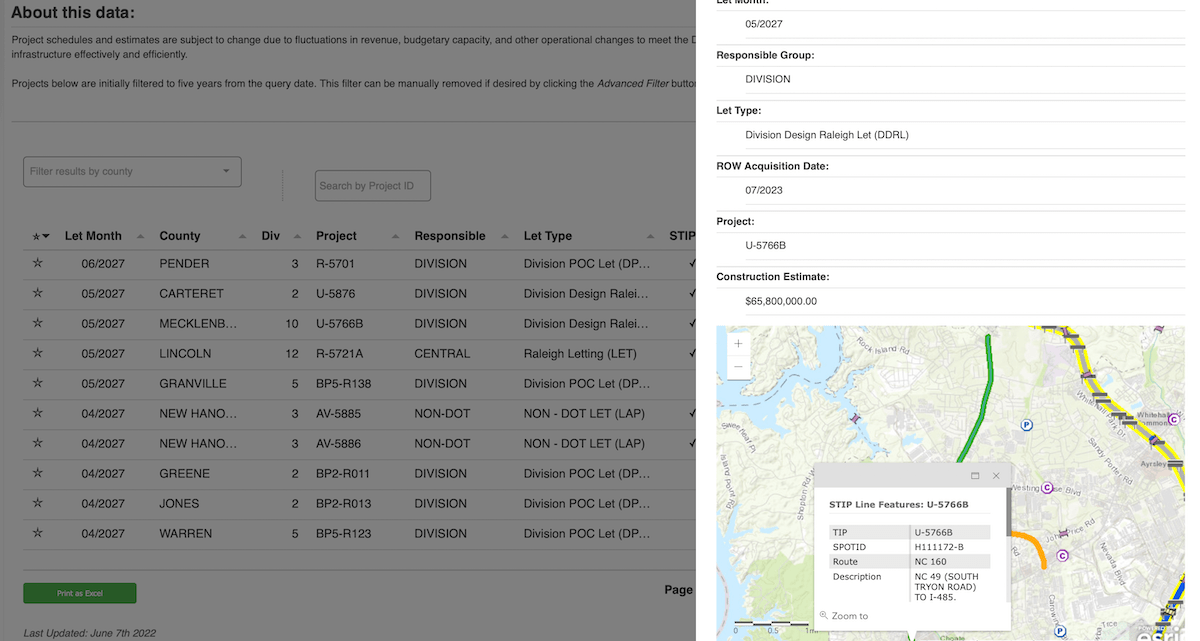
Task: Click the parking marker near Sandy Porter Rd
Action: pyautogui.click(x=1026, y=425)
